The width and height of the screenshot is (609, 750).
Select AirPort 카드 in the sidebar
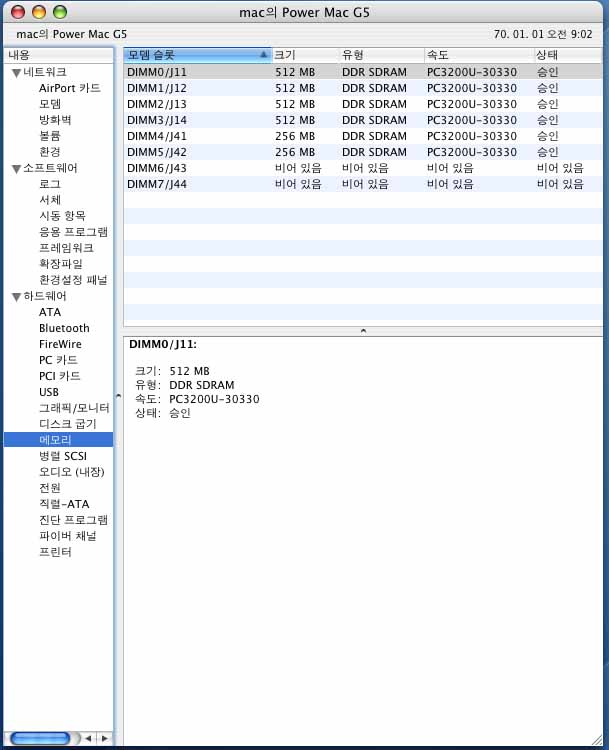69,88
